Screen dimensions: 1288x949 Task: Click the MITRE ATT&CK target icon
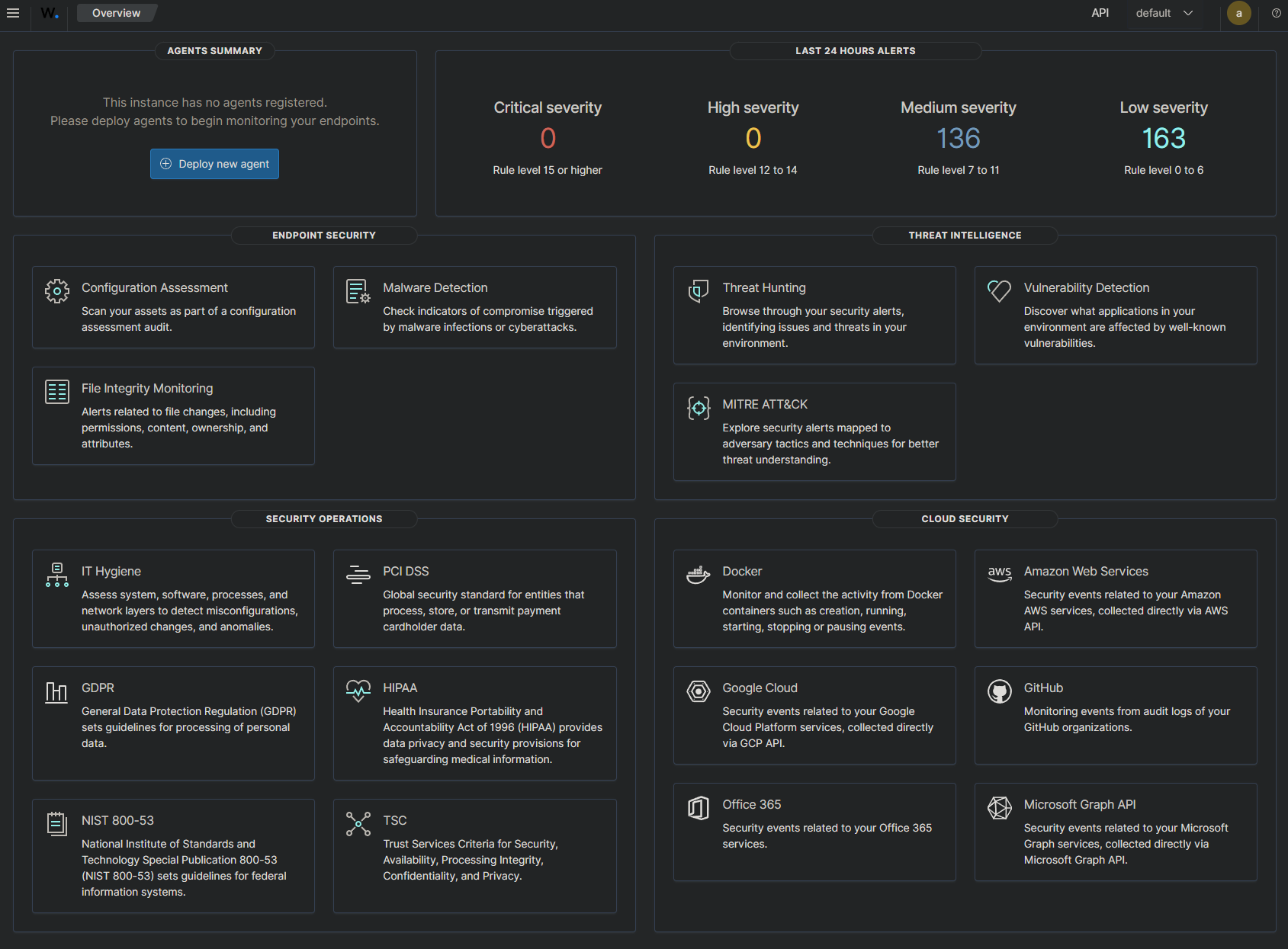pyautogui.click(x=698, y=408)
